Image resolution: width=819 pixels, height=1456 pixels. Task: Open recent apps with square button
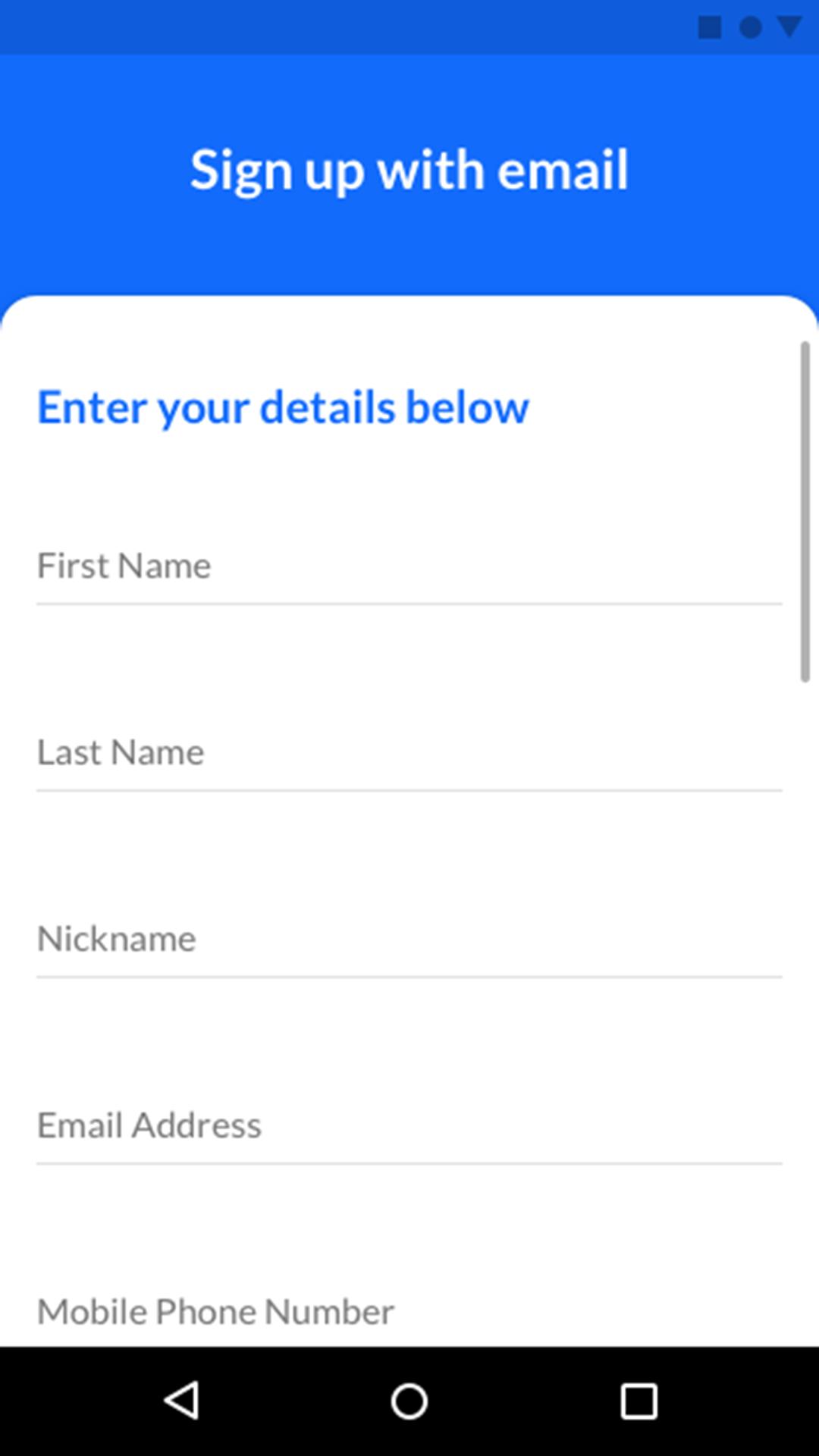click(639, 1400)
